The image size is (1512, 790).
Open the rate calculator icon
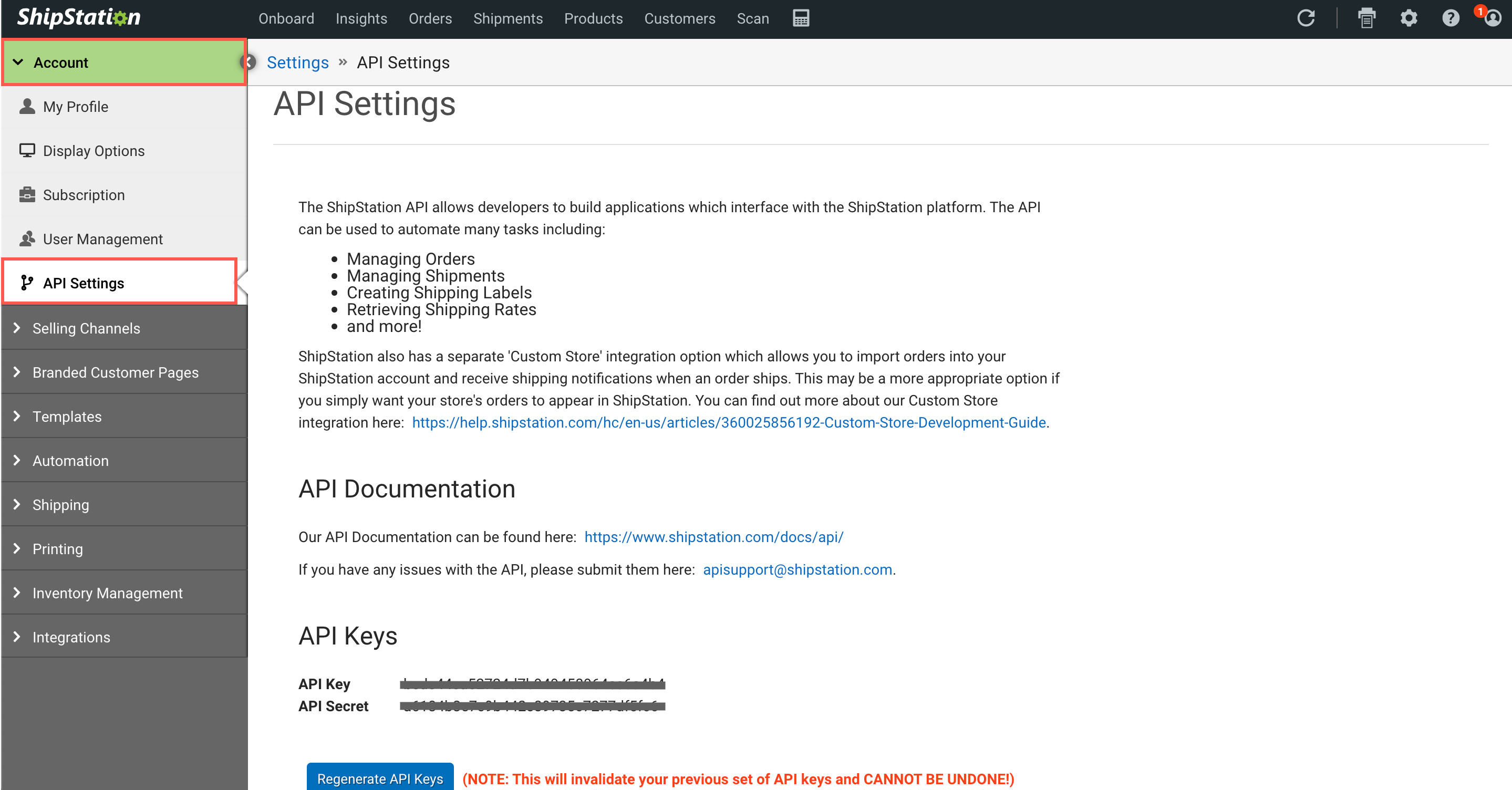pos(801,18)
